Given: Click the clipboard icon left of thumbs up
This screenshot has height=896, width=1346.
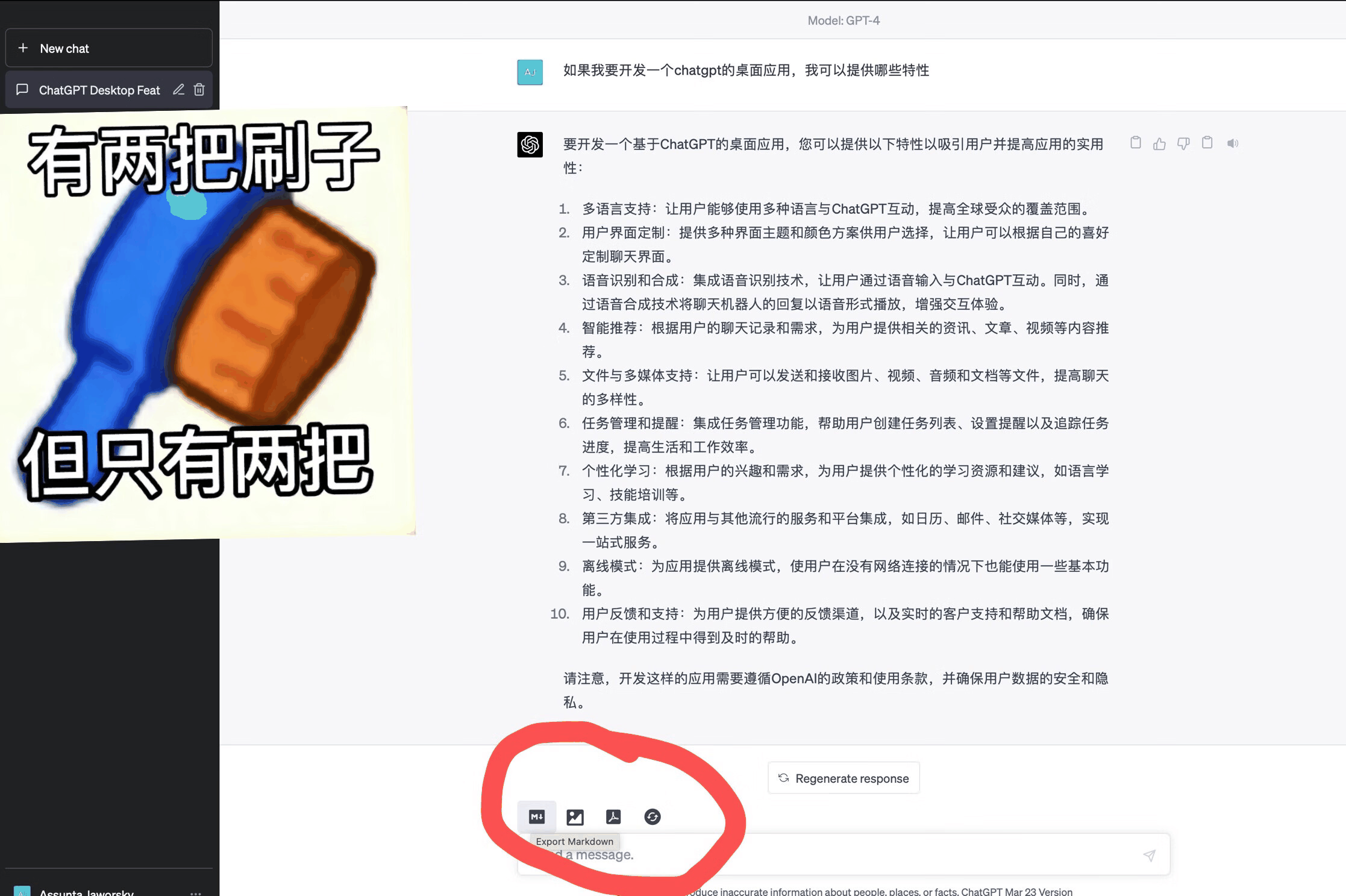Looking at the screenshot, I should pyautogui.click(x=1136, y=143).
